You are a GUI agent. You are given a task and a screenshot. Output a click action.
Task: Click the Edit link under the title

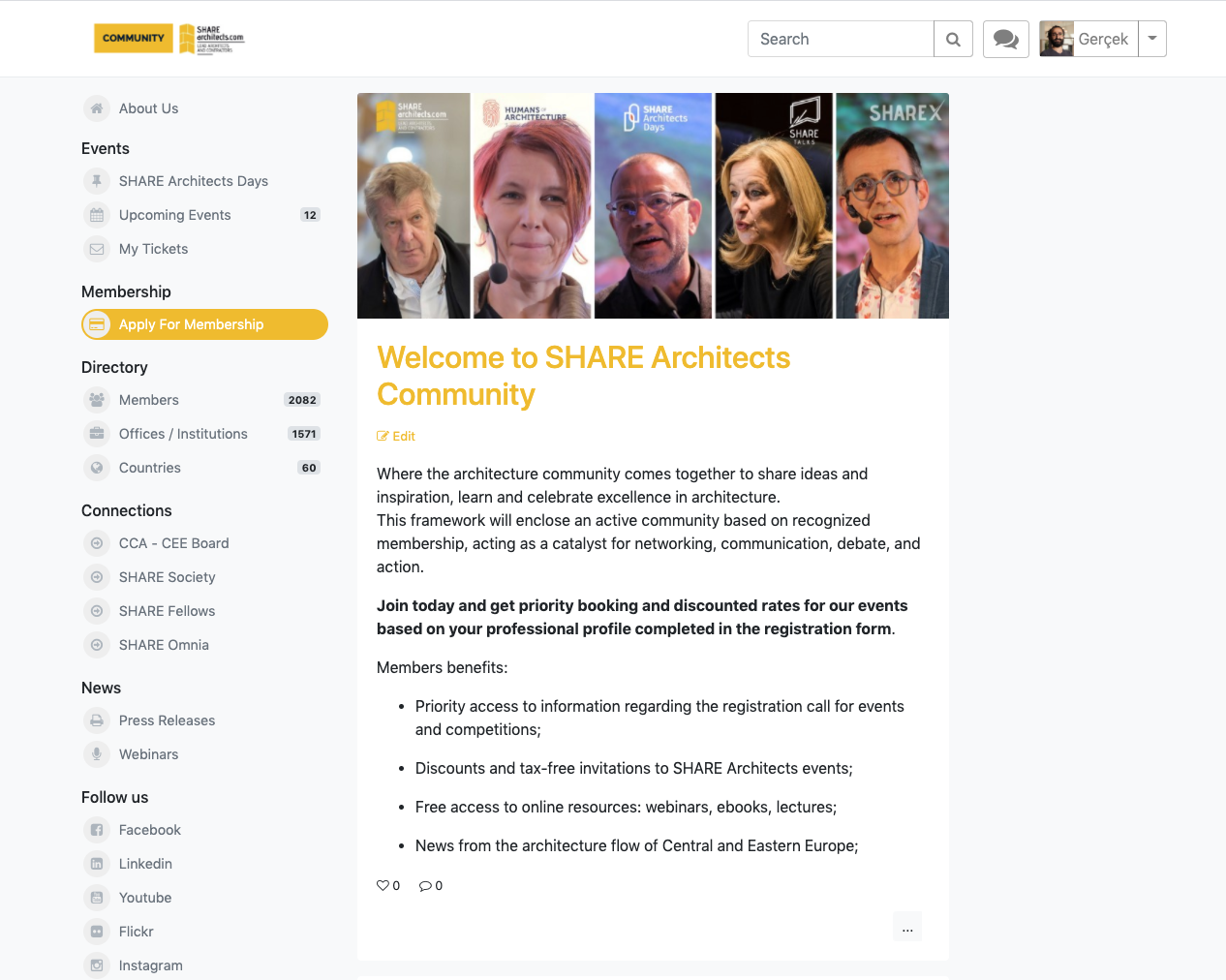[x=396, y=437]
